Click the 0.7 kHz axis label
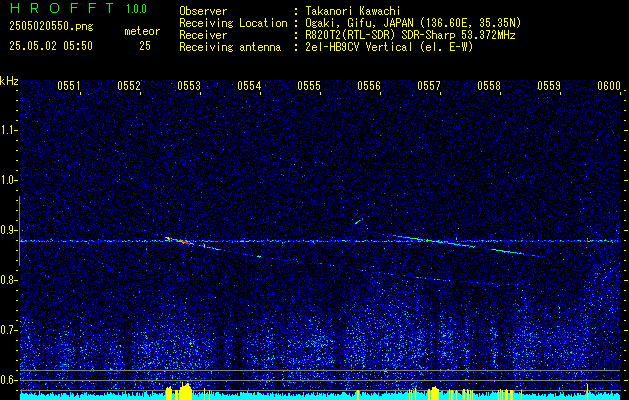This screenshot has width=629, height=400. (x=8, y=330)
